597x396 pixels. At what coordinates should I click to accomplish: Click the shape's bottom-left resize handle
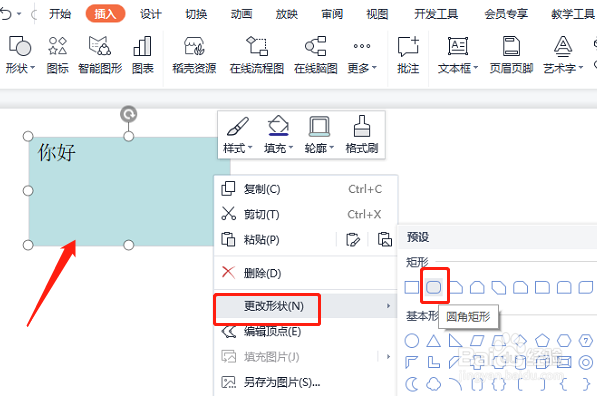pos(28,245)
